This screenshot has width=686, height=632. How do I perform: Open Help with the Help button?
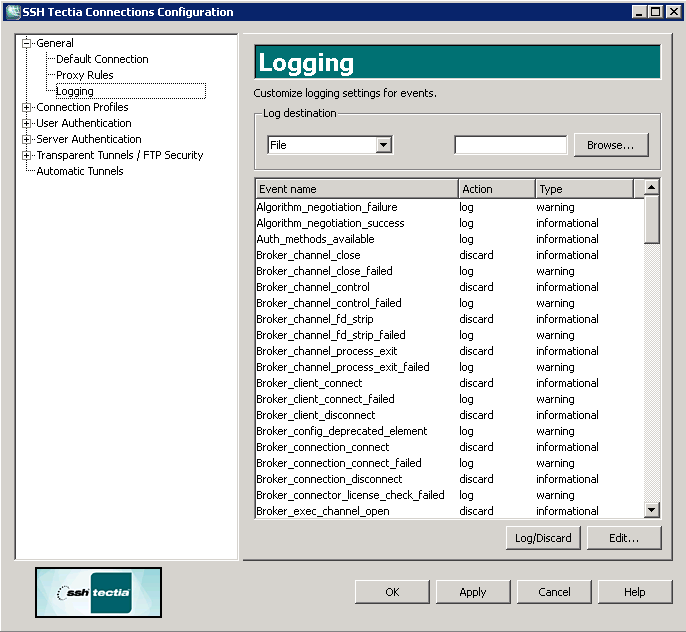click(635, 592)
